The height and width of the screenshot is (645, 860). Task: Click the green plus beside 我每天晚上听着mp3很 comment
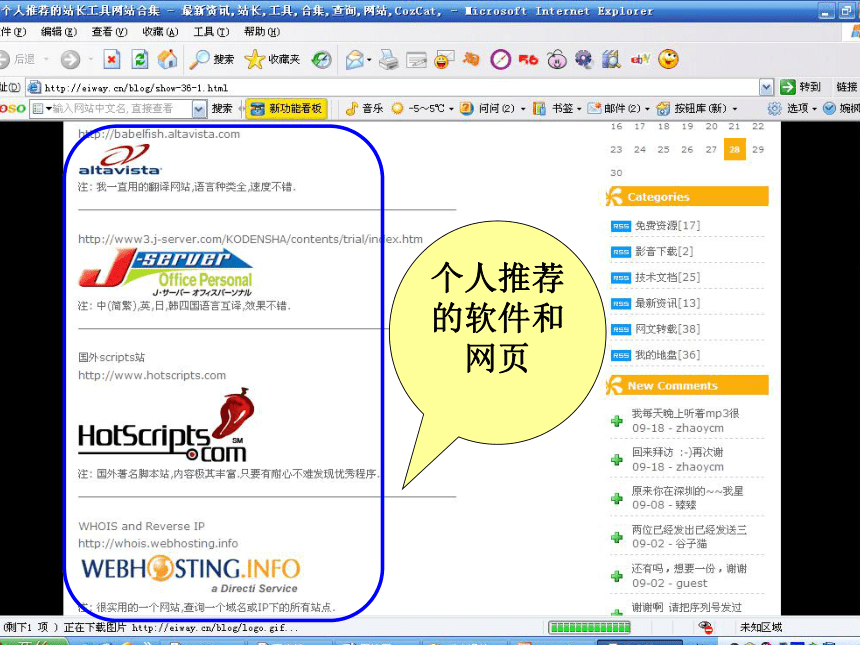point(616,421)
